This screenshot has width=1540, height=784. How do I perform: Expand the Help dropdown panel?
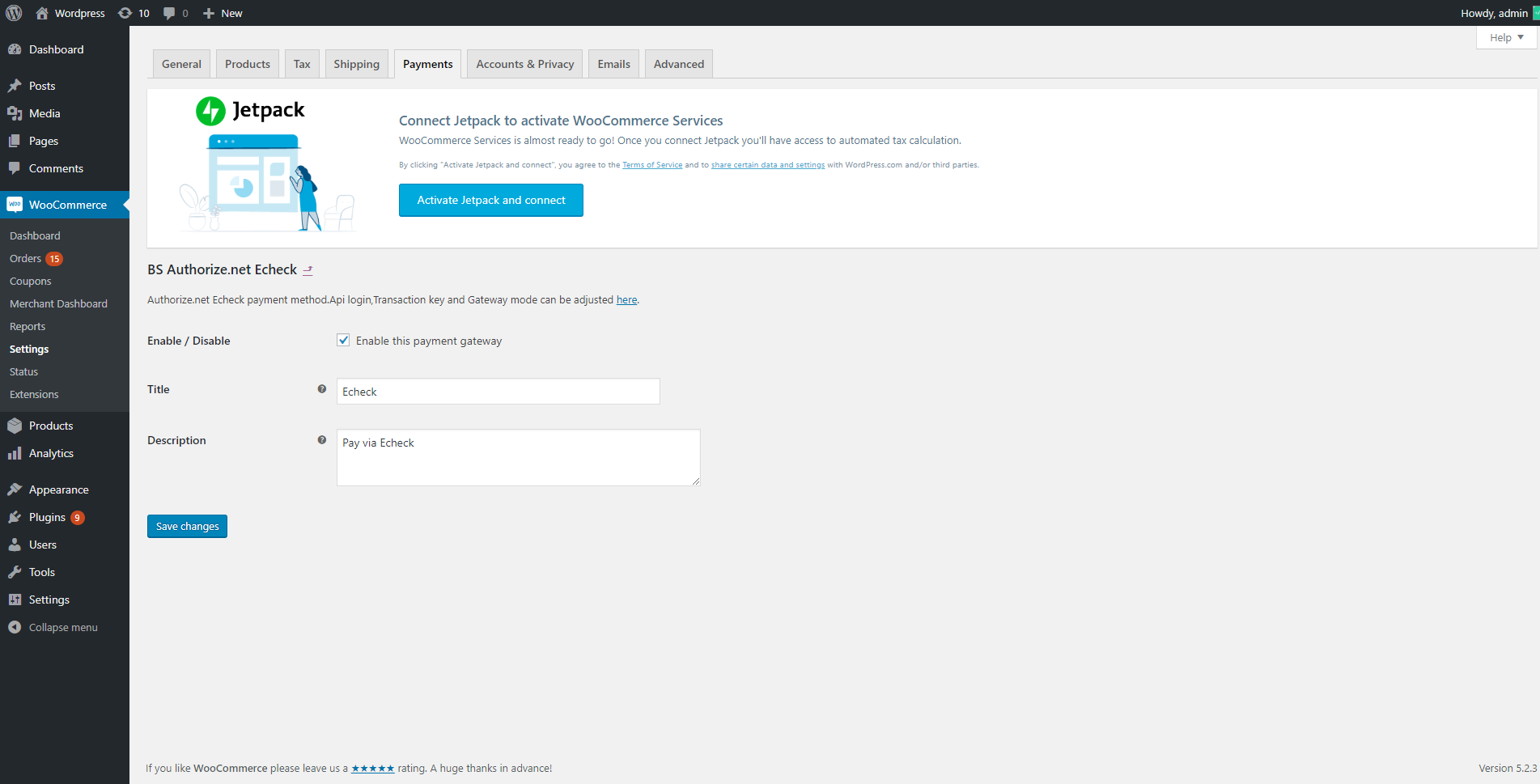pyautogui.click(x=1506, y=37)
